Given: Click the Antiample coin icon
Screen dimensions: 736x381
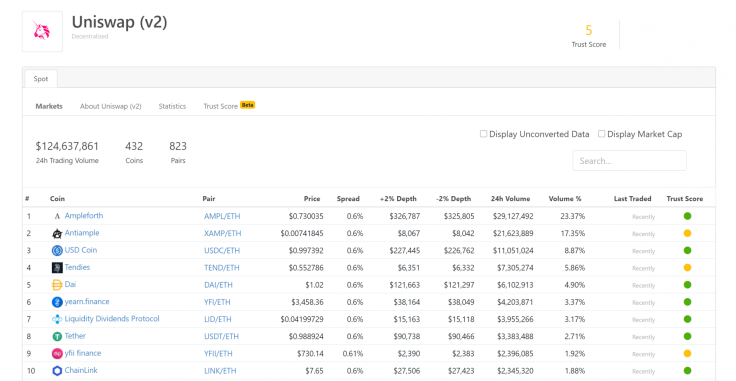Looking at the screenshot, I should (57, 234).
